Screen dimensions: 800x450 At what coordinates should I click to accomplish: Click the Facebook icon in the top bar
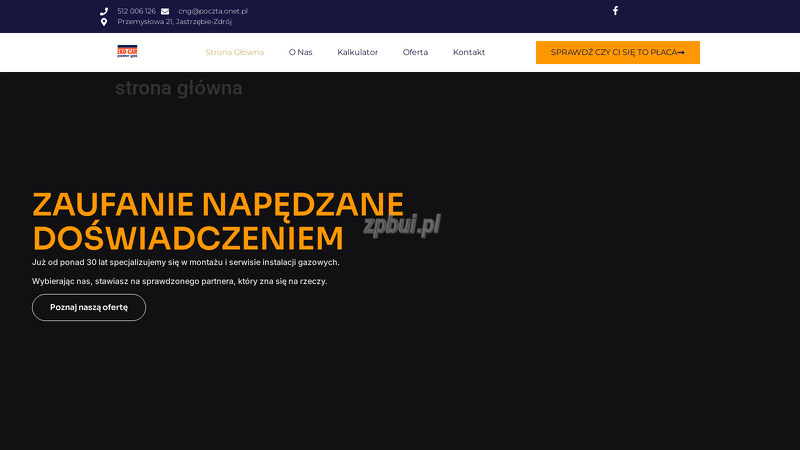(x=615, y=11)
